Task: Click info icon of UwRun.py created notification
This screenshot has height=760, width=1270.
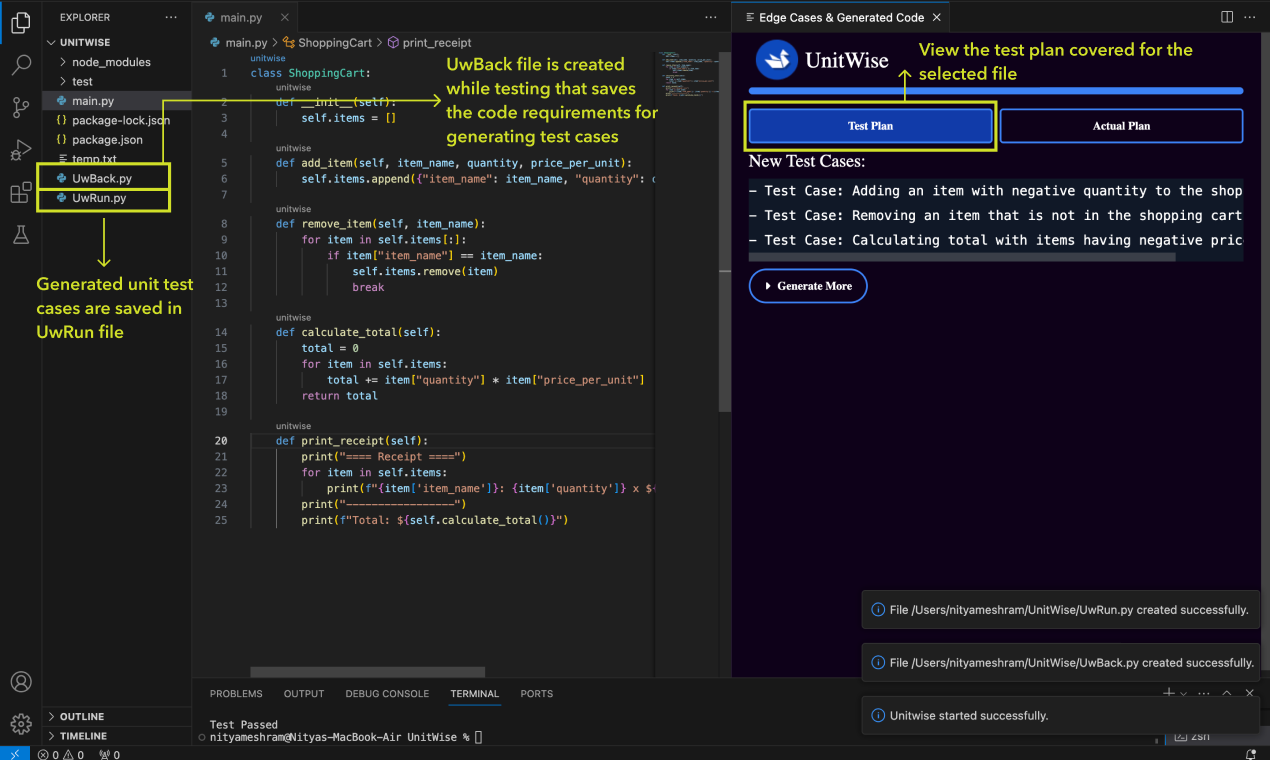Action: [x=878, y=609]
